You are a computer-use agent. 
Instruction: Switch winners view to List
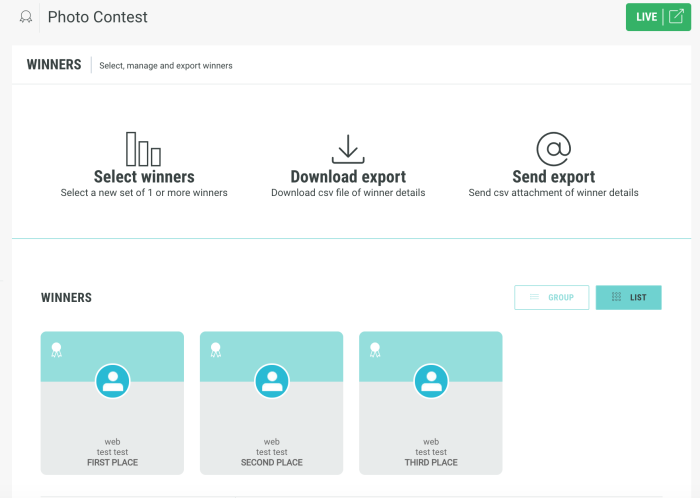[628, 297]
